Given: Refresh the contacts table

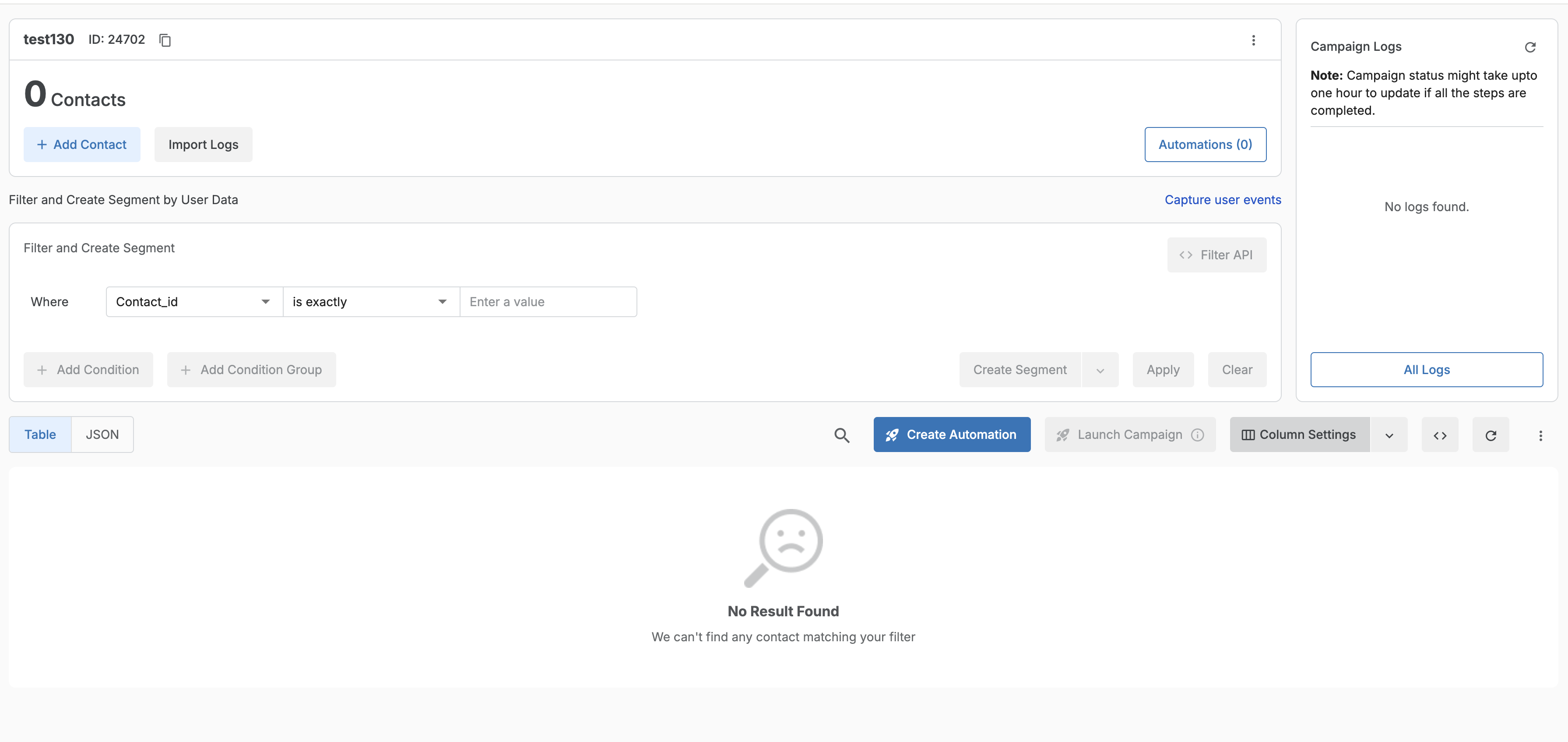Looking at the screenshot, I should click(x=1490, y=435).
